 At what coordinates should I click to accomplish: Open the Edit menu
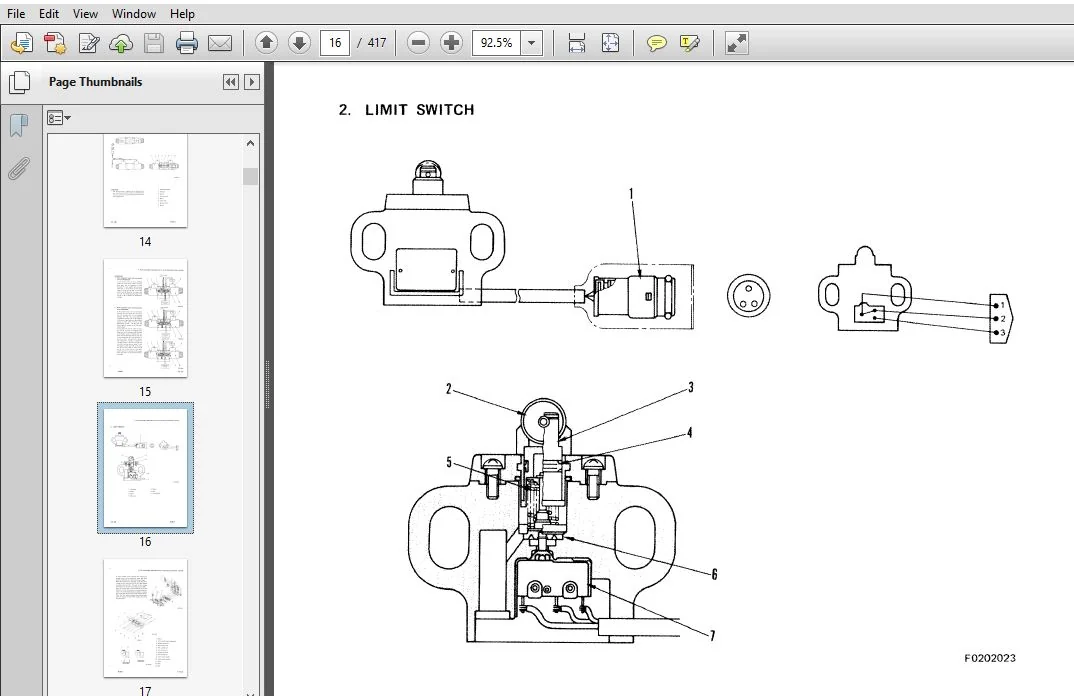click(x=49, y=14)
